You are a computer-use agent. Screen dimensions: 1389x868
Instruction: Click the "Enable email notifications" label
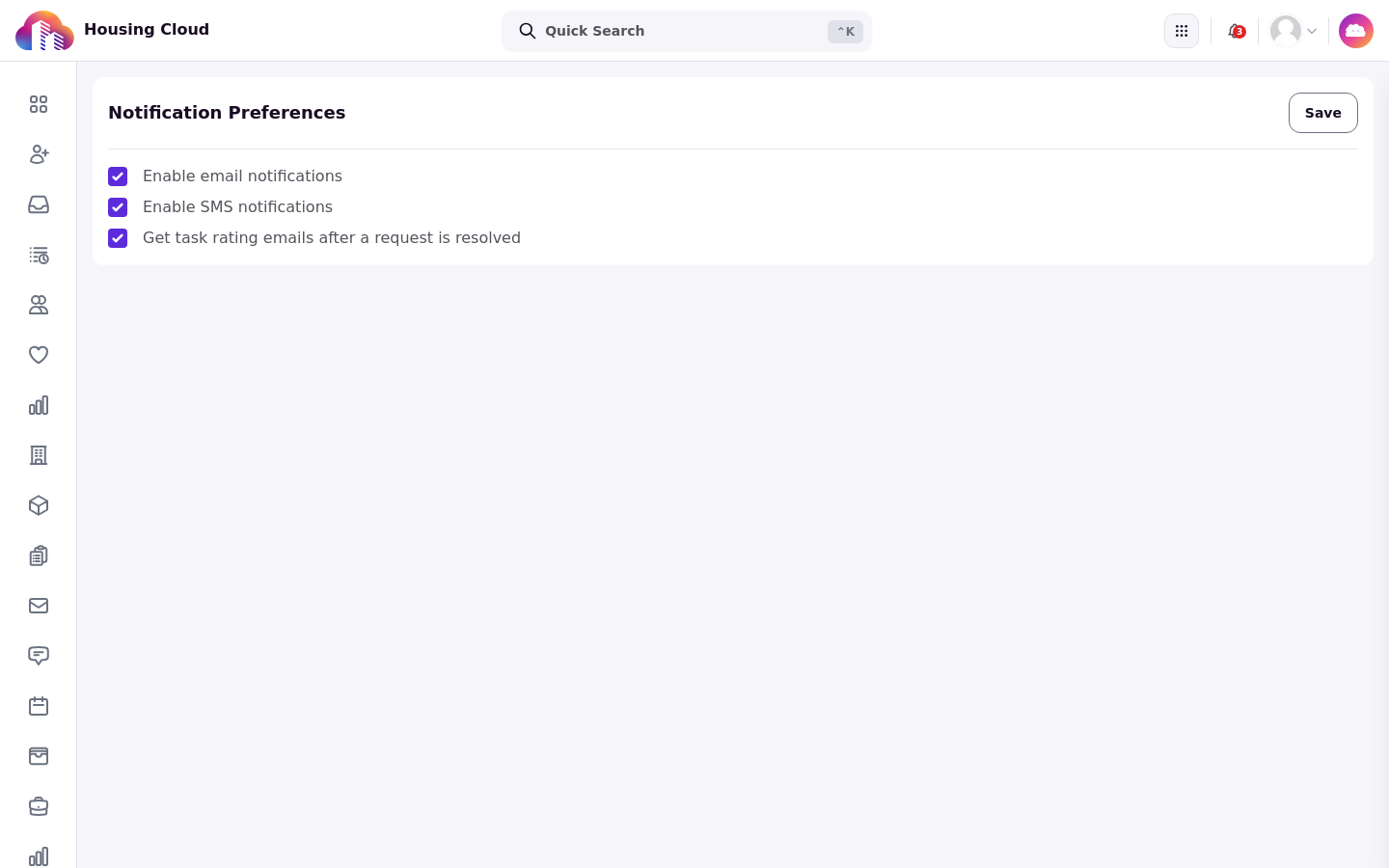(242, 176)
